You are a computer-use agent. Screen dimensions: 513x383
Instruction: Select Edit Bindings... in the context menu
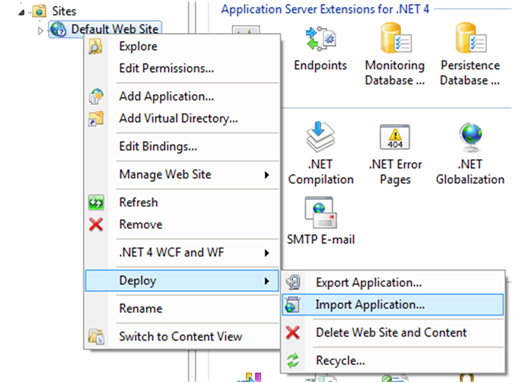tap(182, 146)
